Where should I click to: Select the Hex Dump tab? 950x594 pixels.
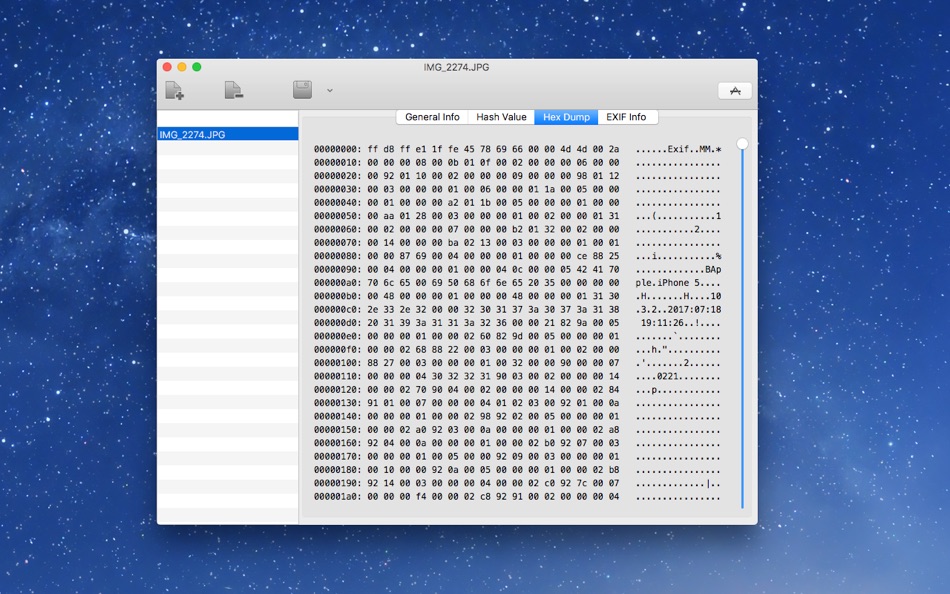(566, 117)
